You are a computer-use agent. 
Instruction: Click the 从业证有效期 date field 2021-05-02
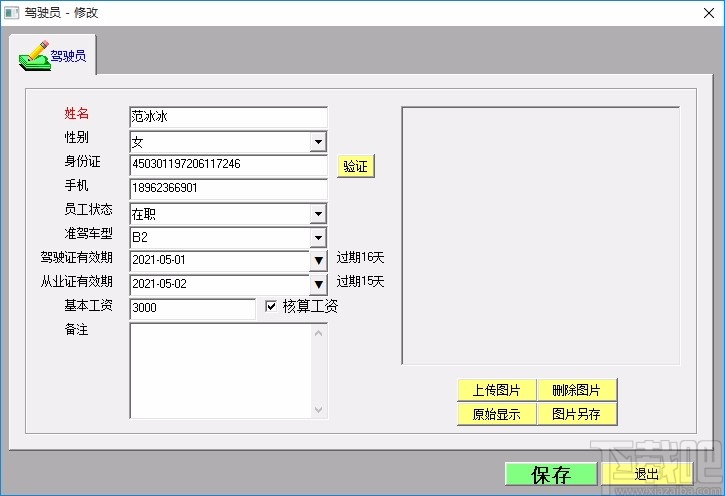[x=220, y=285]
